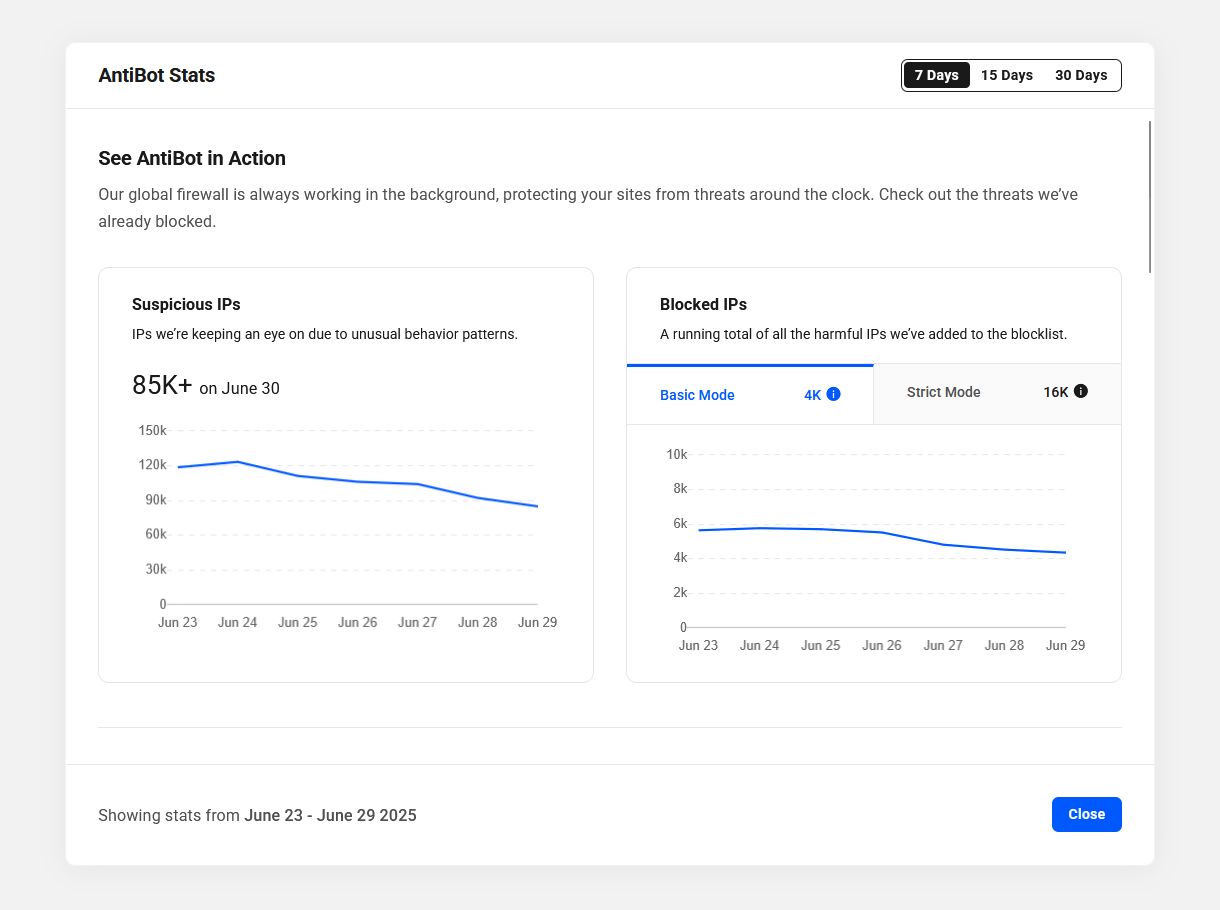Select the 7 Days range option
Viewport: 1220px width, 910px height.
click(936, 75)
